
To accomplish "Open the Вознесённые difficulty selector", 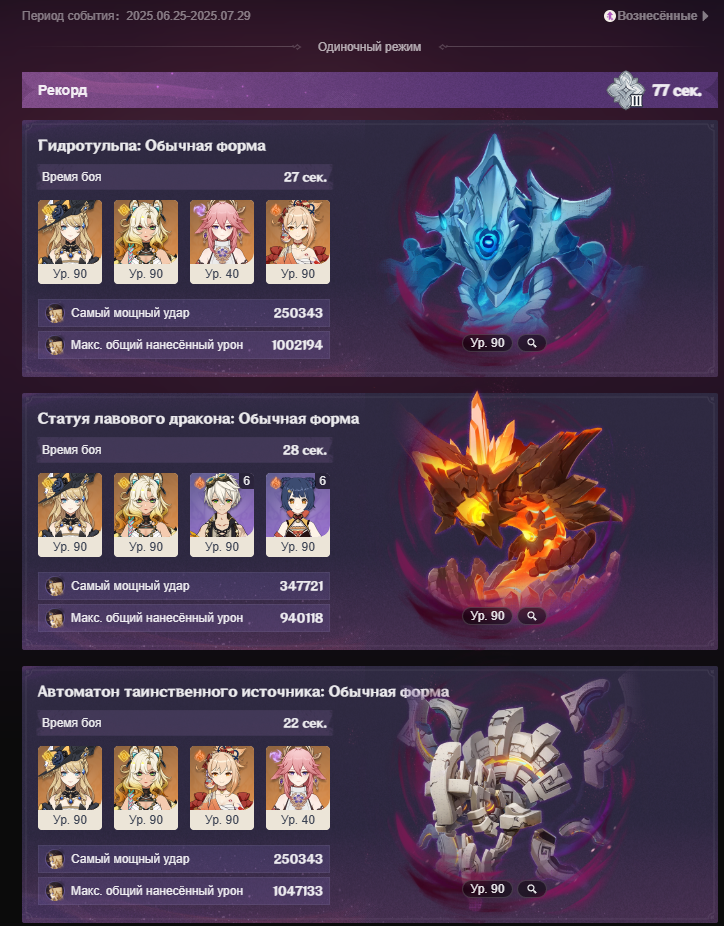I will click(x=656, y=16).
